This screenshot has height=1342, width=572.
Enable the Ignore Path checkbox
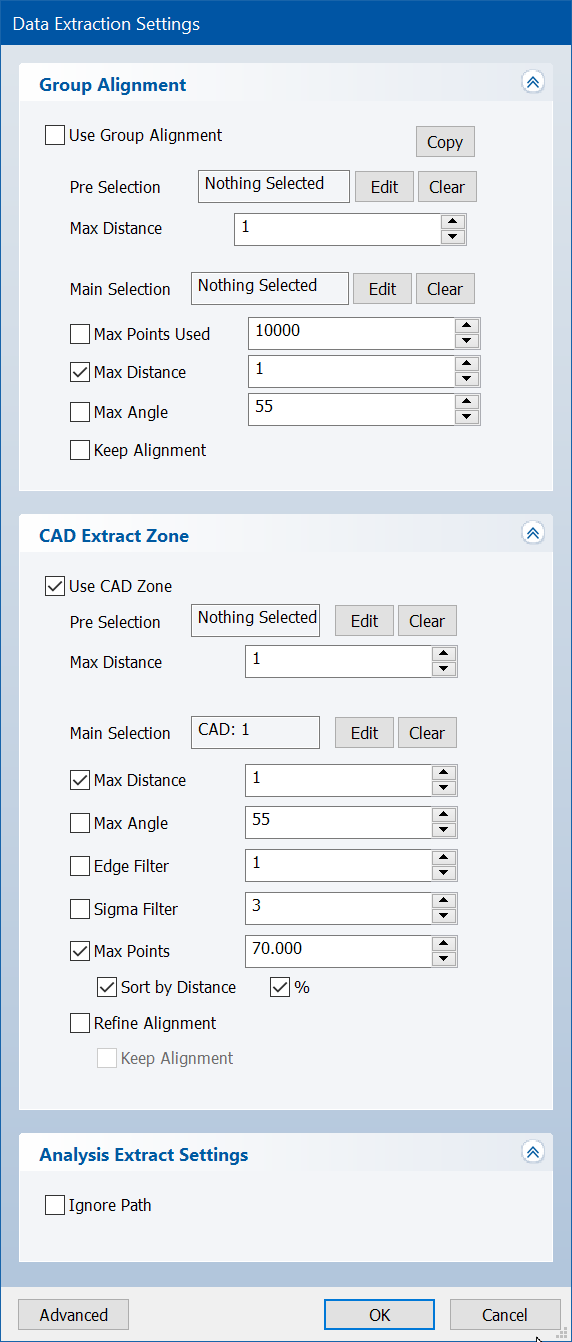coord(55,1205)
